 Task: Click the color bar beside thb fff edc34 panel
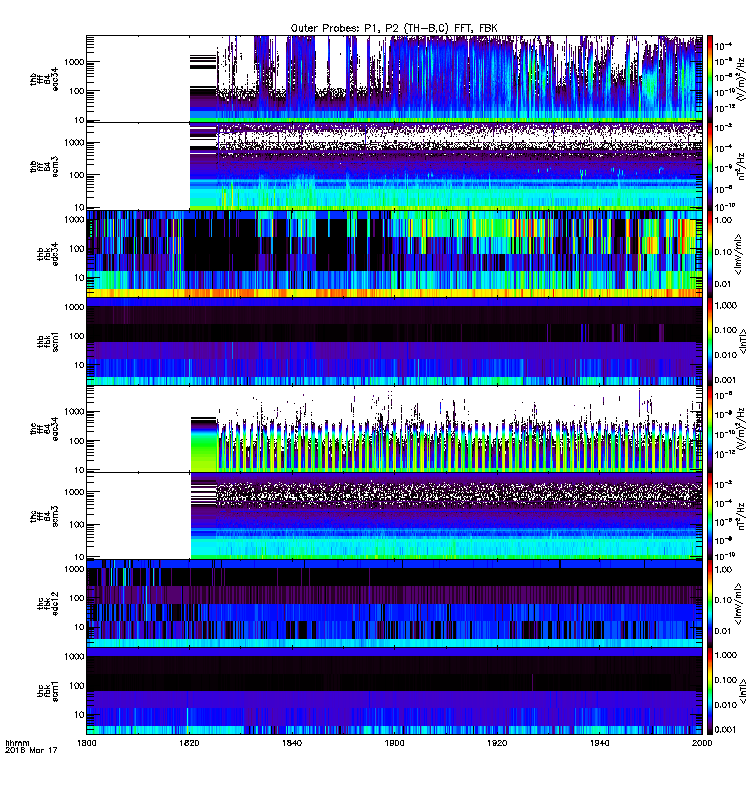point(709,79)
